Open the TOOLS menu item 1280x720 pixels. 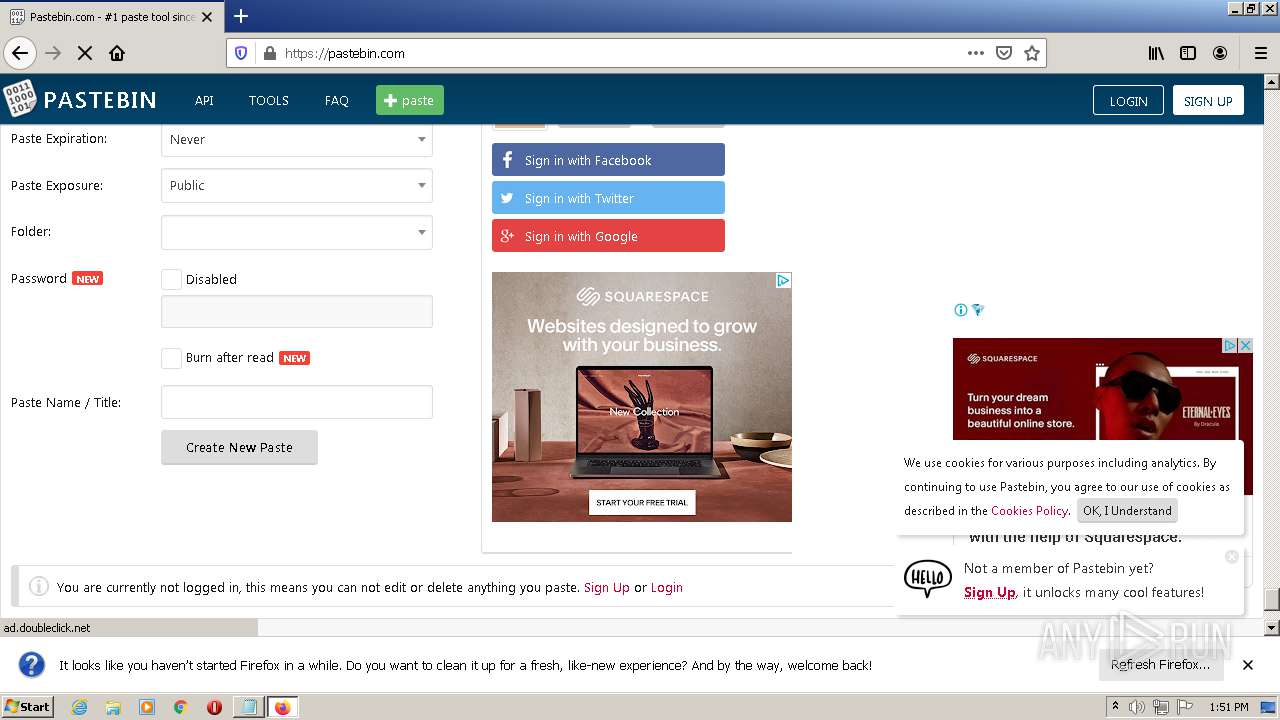point(269,100)
